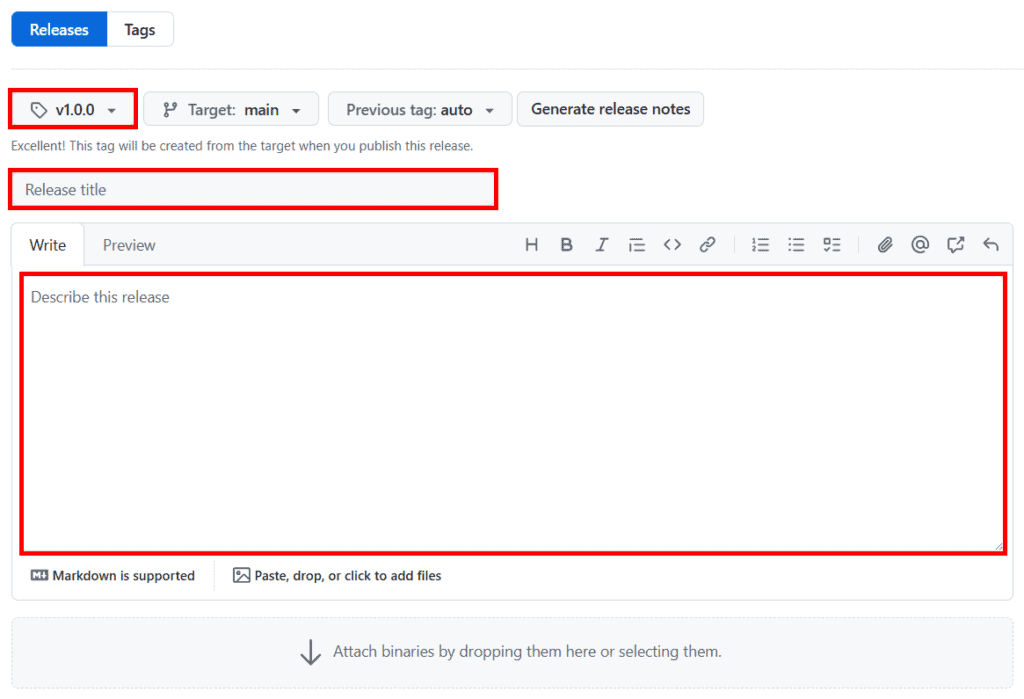Image resolution: width=1024 pixels, height=699 pixels.
Task: Switch to the Tags tab
Action: point(140,29)
